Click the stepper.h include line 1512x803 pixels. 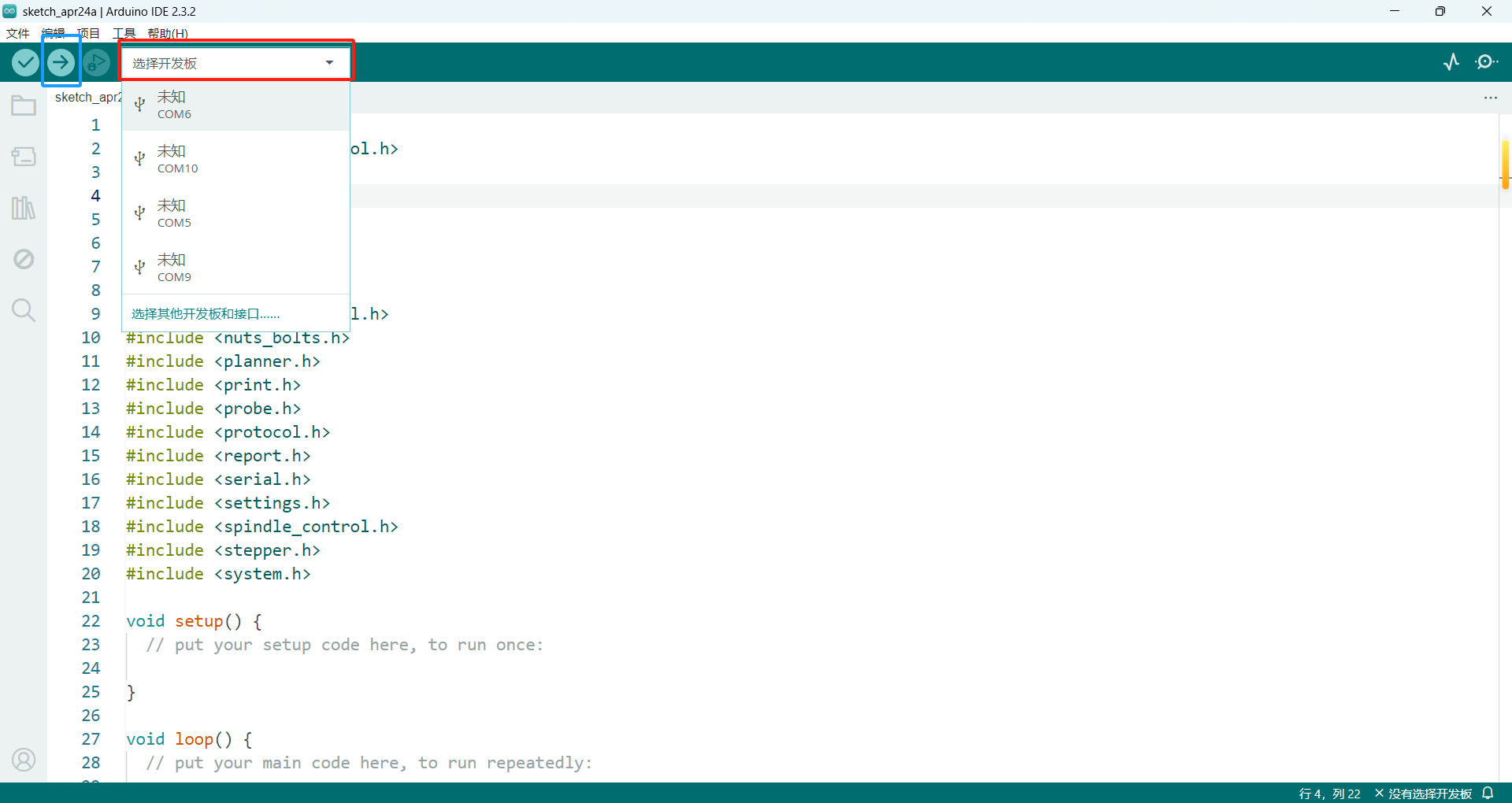coord(223,550)
